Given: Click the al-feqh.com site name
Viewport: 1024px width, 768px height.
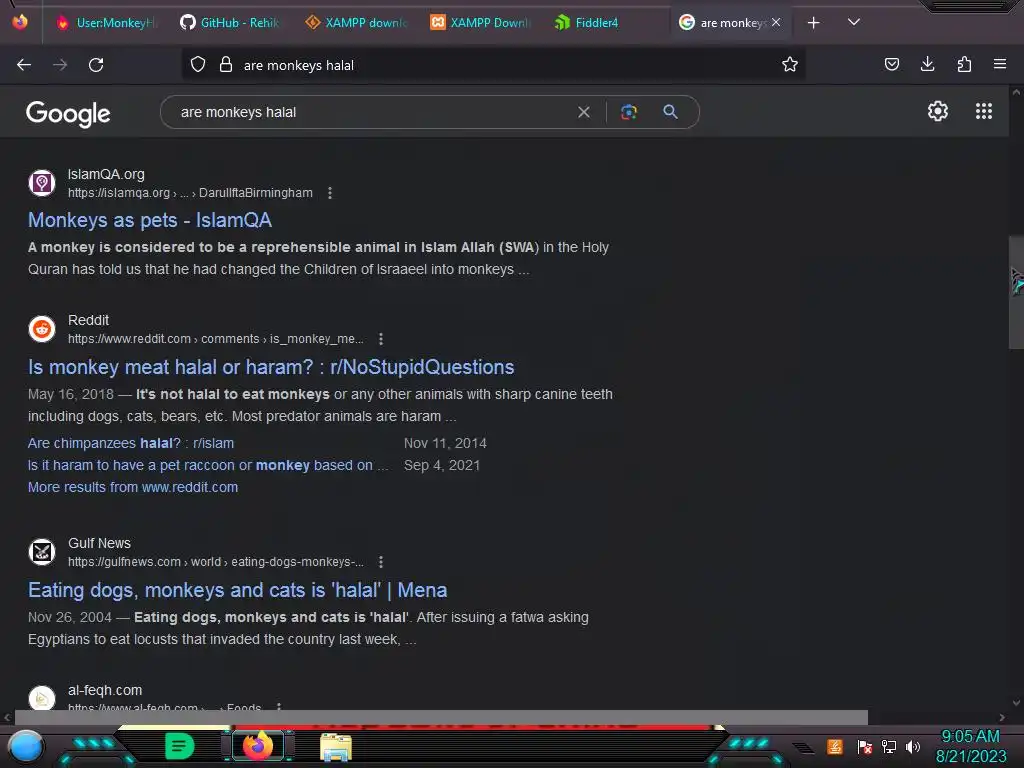Looking at the screenshot, I should tap(104, 690).
